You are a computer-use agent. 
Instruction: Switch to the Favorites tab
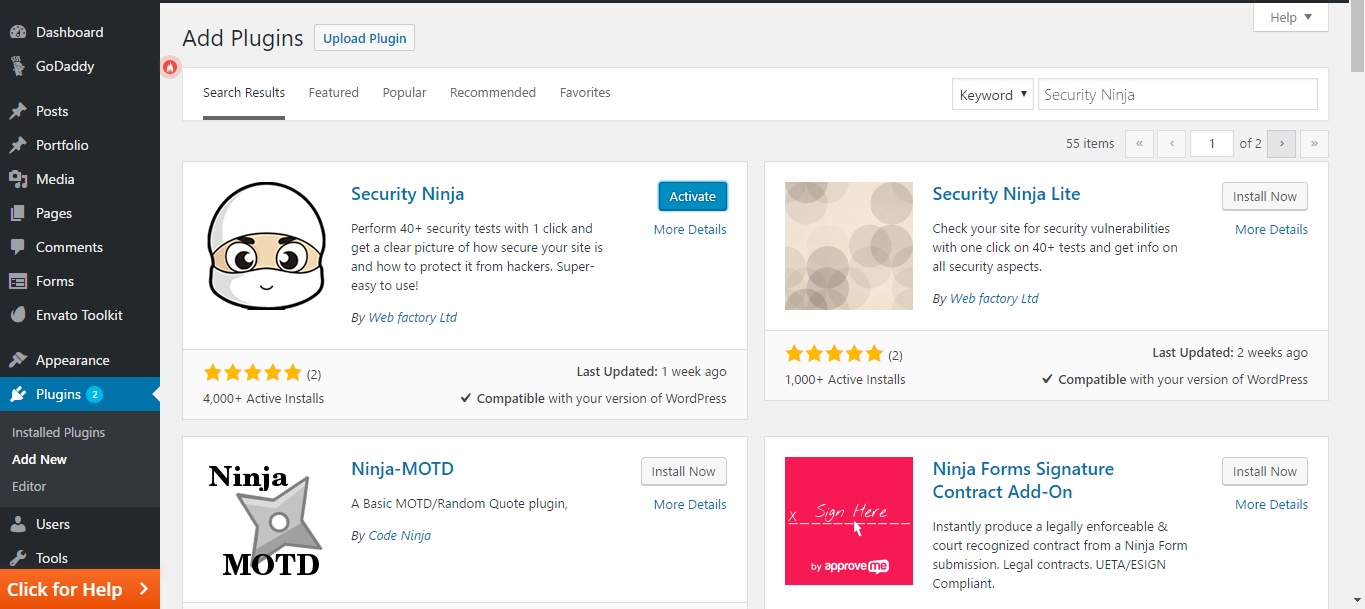pyautogui.click(x=585, y=92)
